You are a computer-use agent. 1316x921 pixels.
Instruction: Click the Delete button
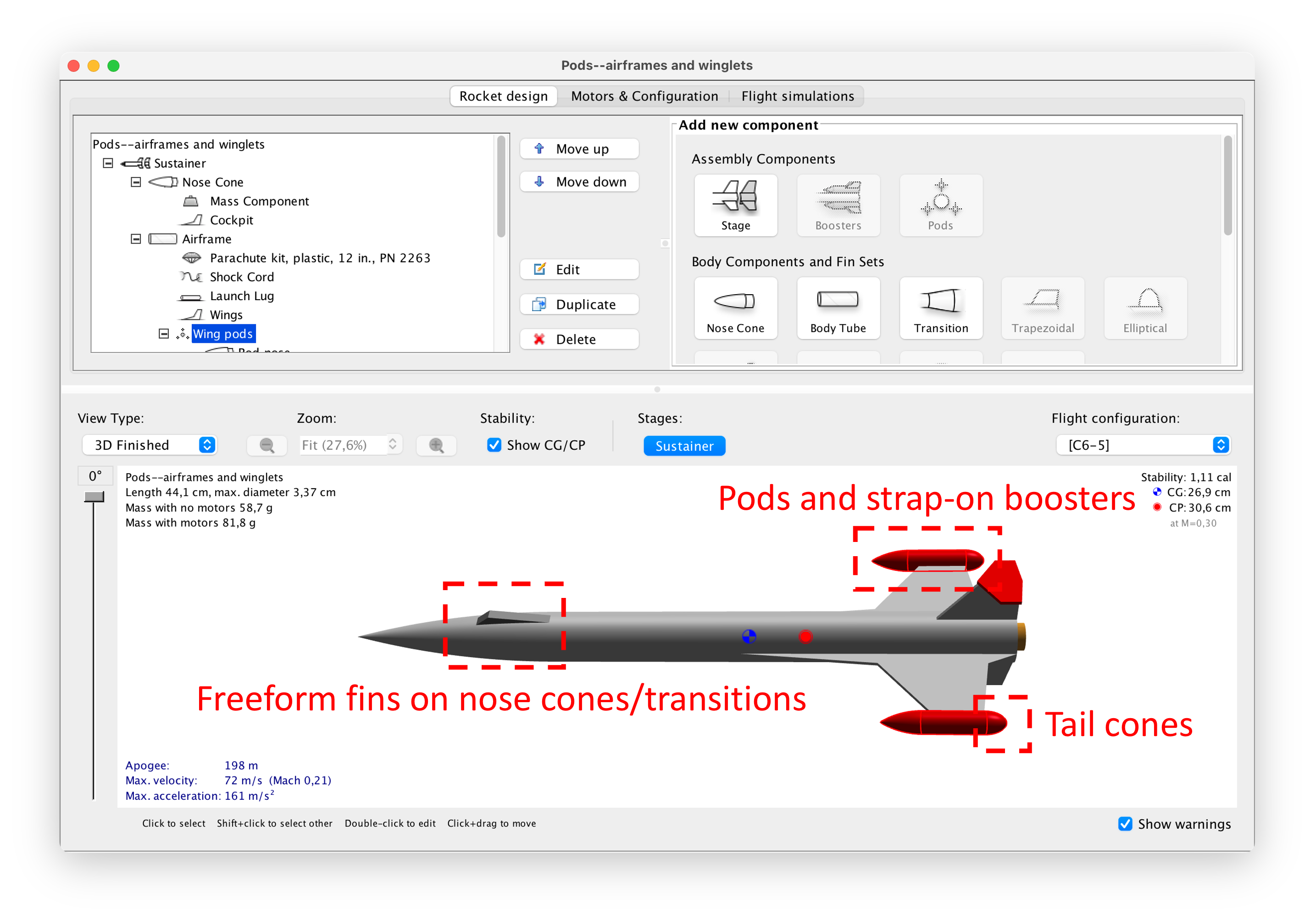[x=579, y=339]
